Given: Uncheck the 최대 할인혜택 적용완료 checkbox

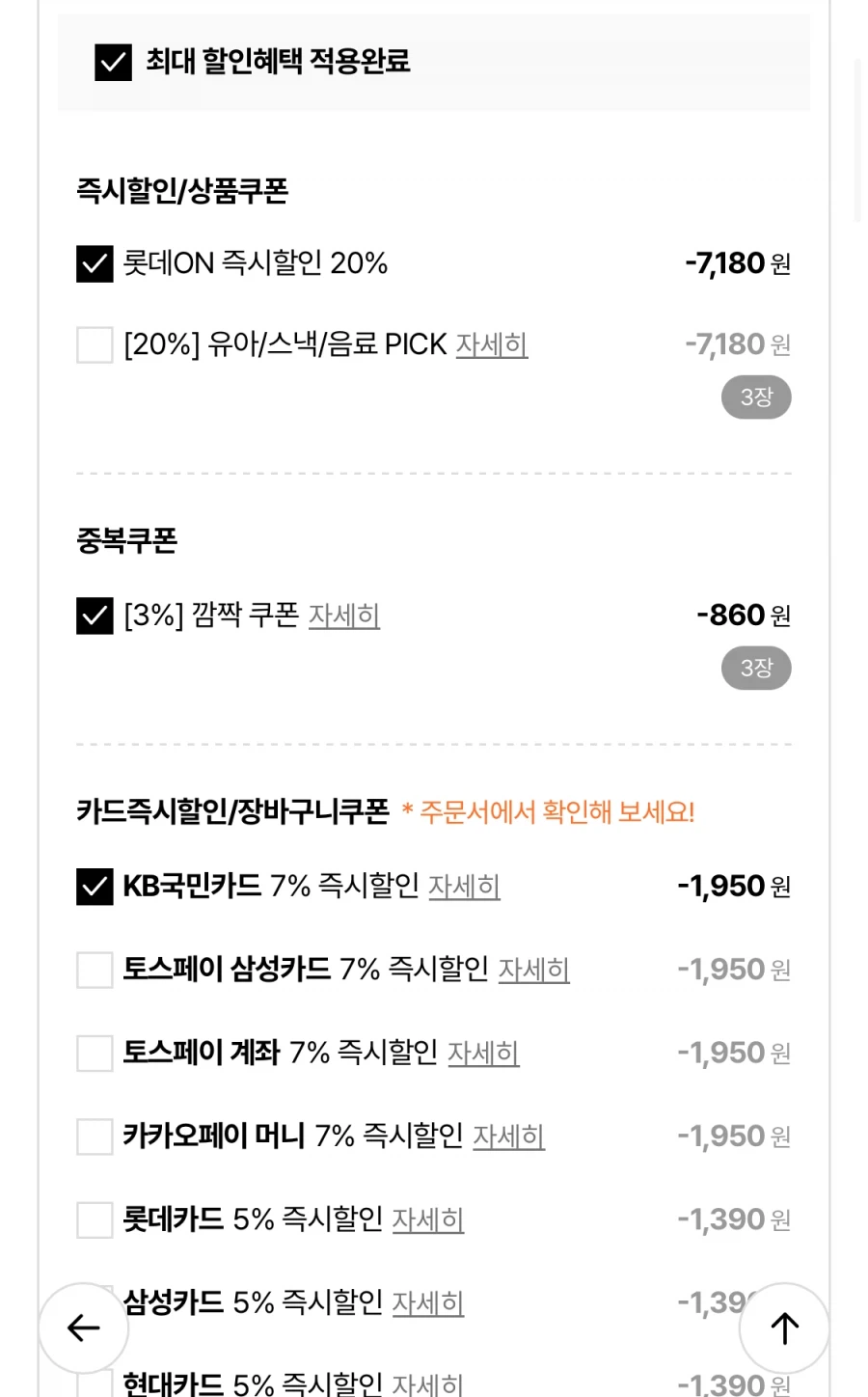Looking at the screenshot, I should pos(113,62).
